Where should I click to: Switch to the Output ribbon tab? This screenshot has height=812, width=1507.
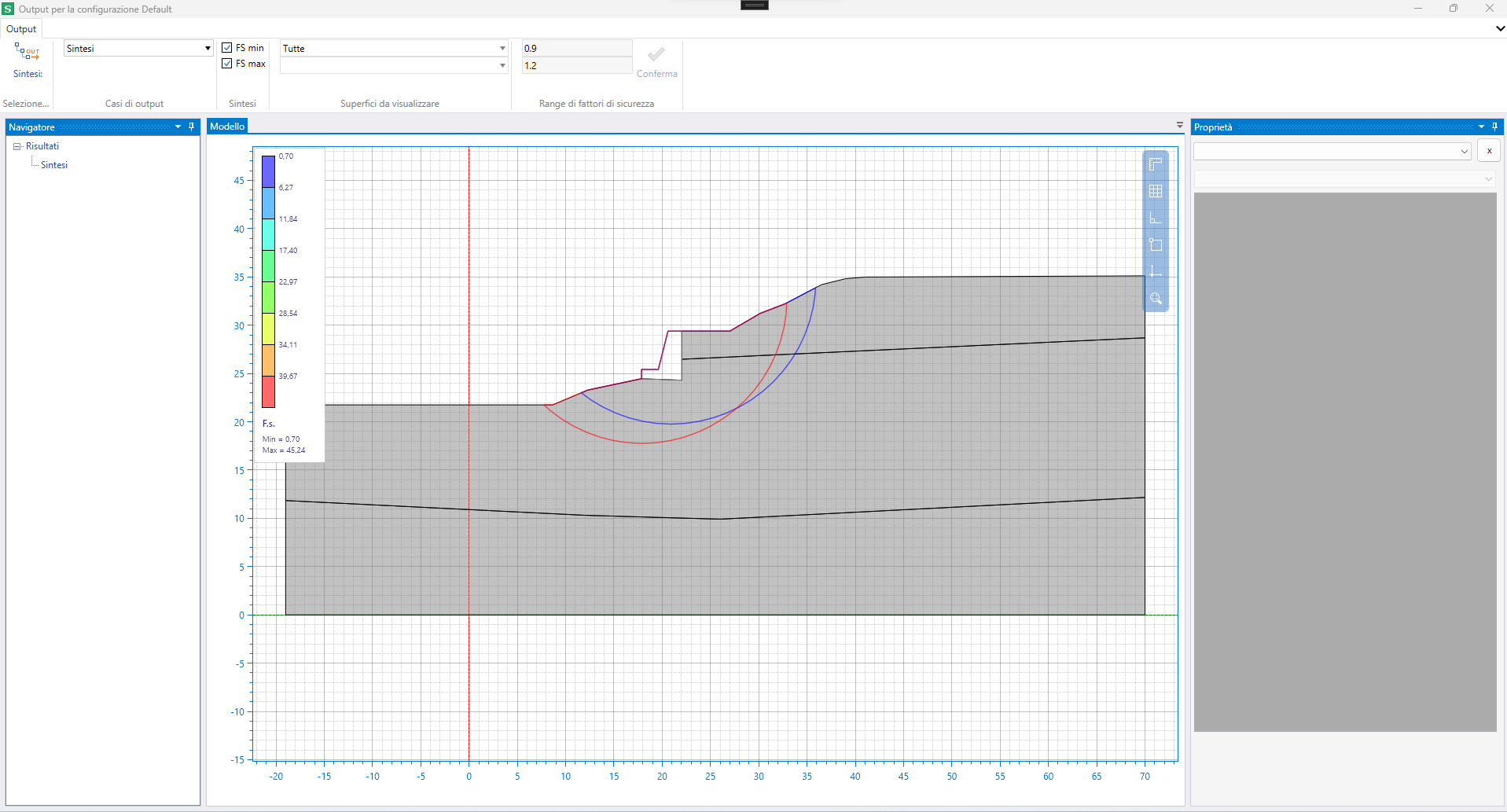tap(21, 29)
